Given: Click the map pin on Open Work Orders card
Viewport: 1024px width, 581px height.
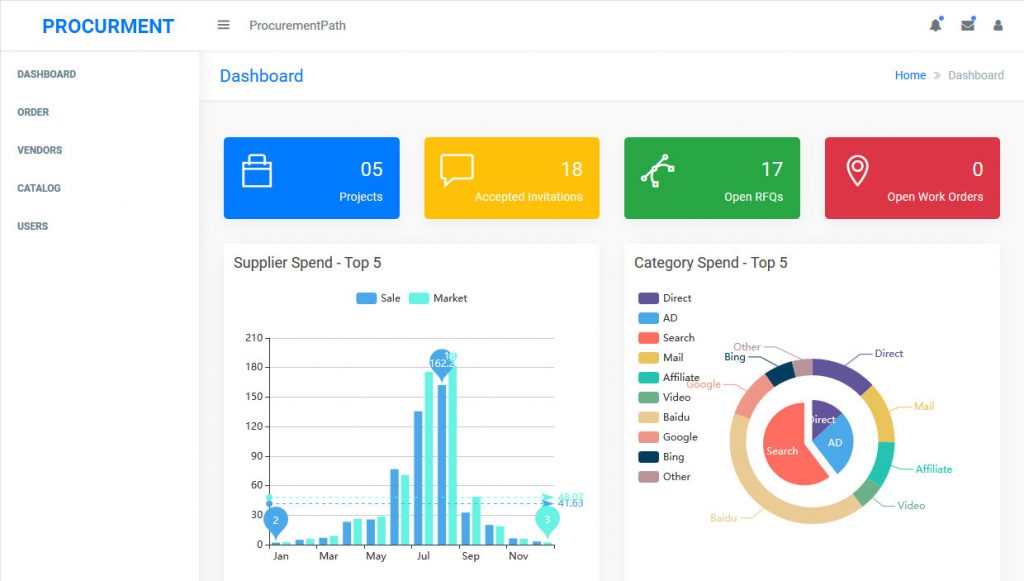Looking at the screenshot, I should click(856, 170).
